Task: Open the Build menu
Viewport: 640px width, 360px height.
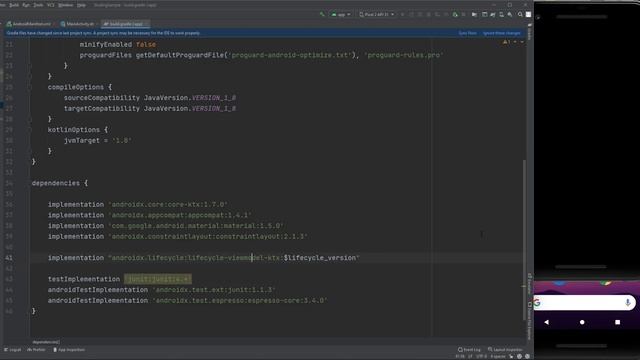Action: pyautogui.click(x=14, y=5)
